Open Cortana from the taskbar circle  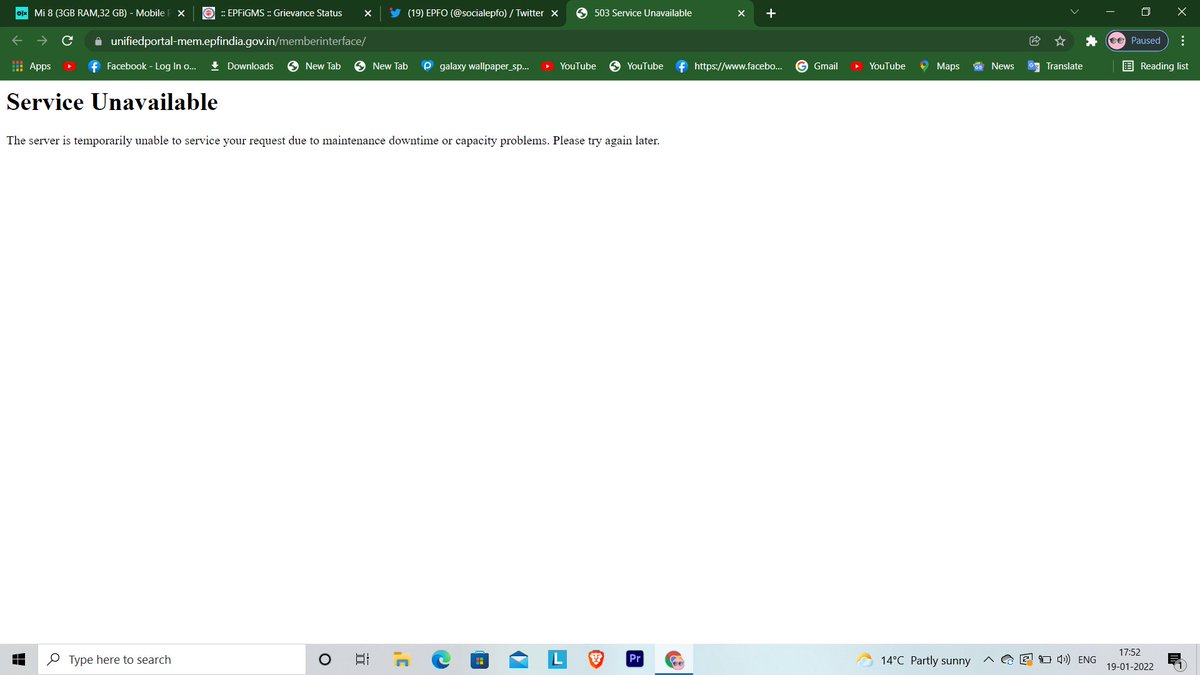click(x=325, y=659)
